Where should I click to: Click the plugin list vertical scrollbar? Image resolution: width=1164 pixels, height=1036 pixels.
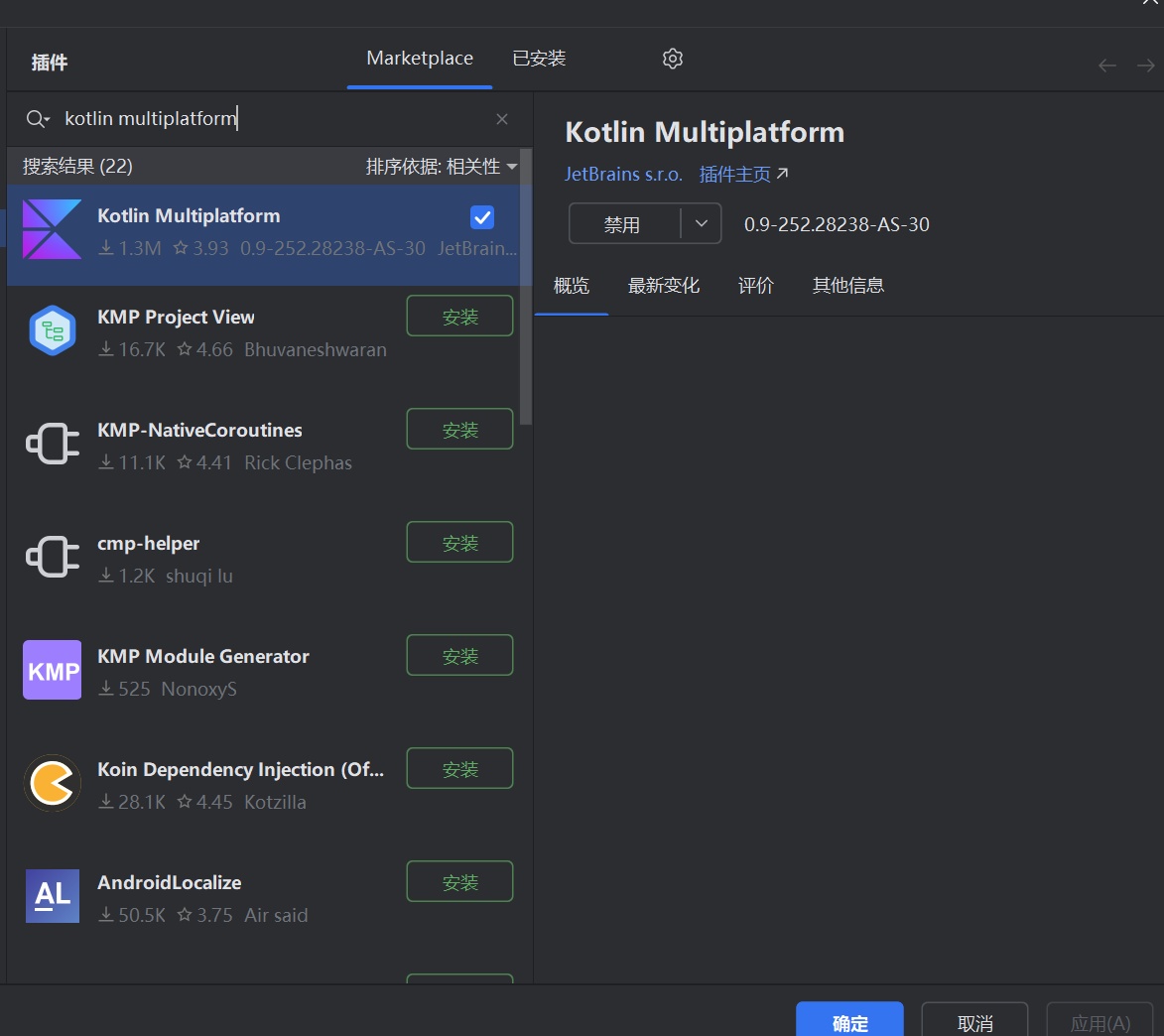526,288
